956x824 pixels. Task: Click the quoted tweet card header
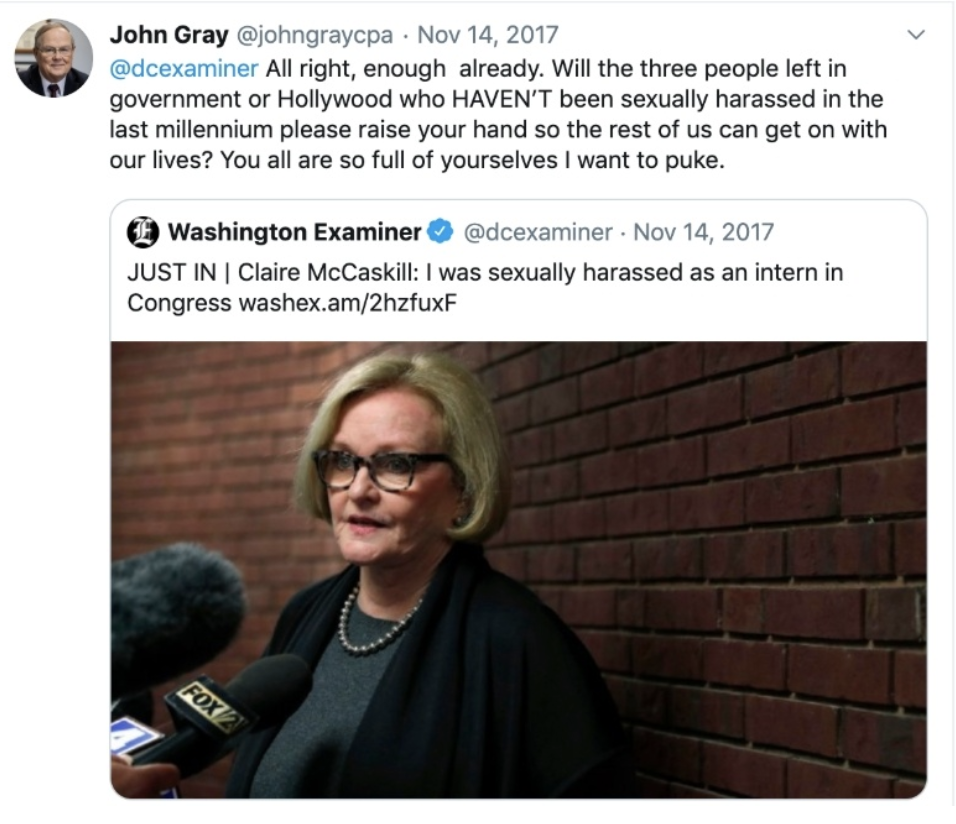coord(451,232)
